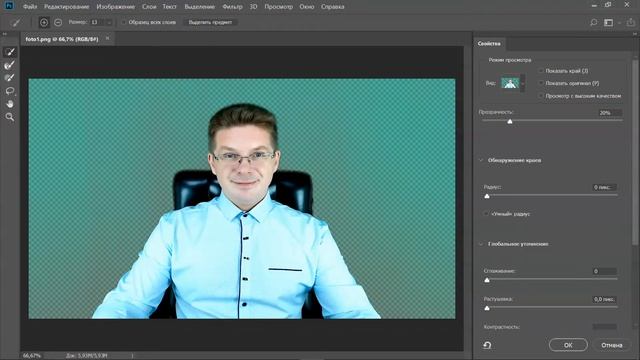The height and width of the screenshot is (360, 640).
Task: Toggle the '«Умный» радиус' checkbox
Action: [486, 213]
